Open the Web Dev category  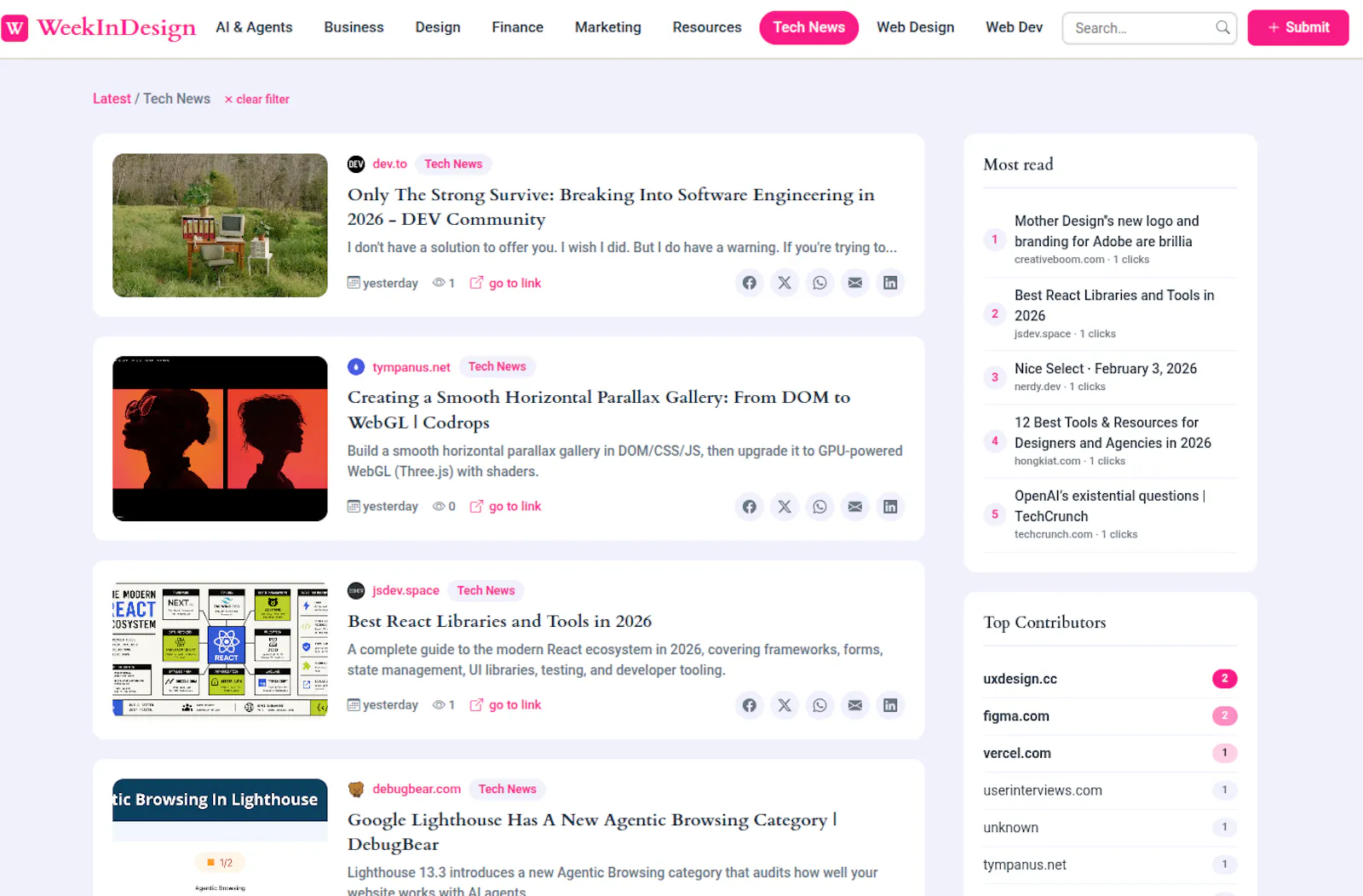[1014, 27]
